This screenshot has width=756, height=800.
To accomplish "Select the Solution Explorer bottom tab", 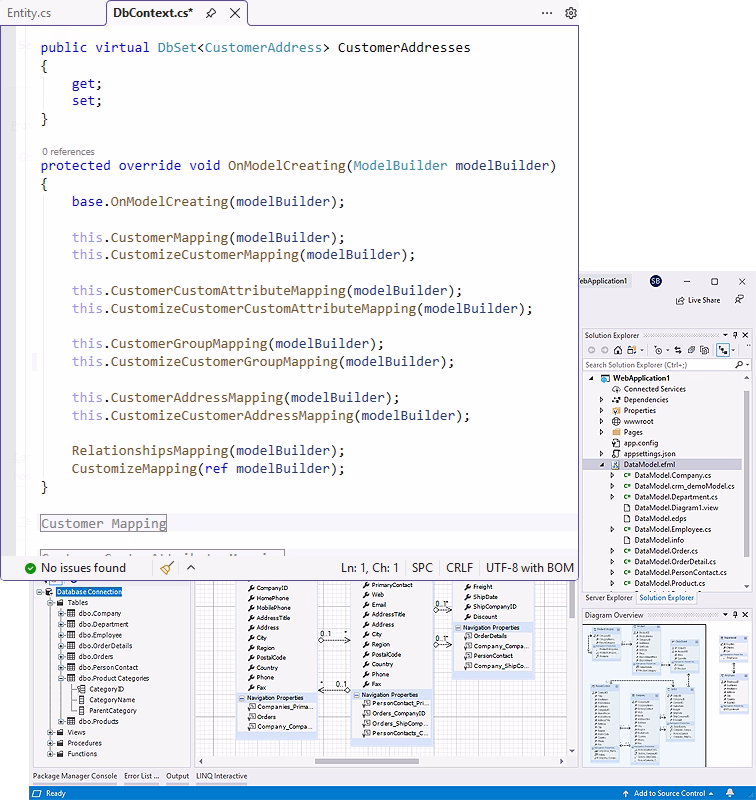I will [x=666, y=597].
